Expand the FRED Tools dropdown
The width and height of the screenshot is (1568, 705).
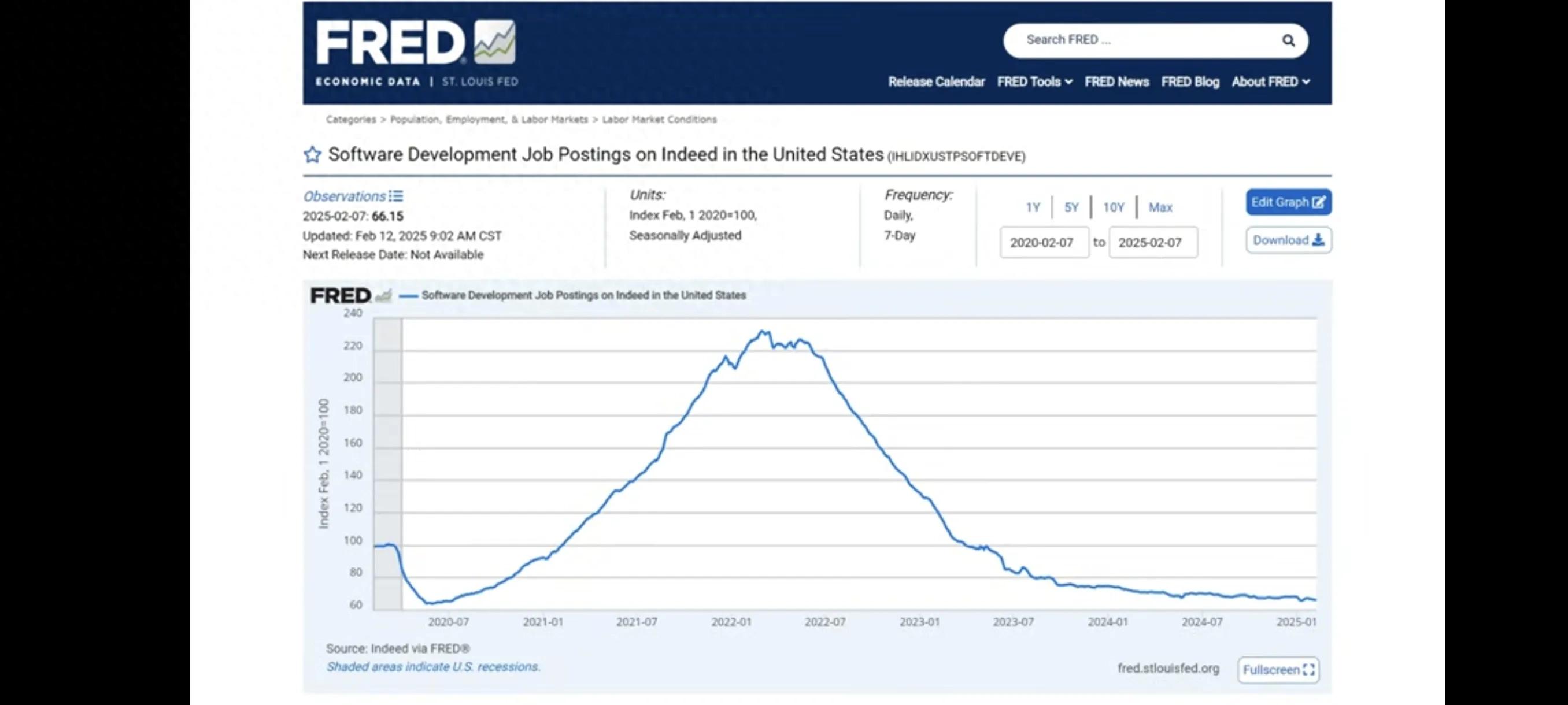[1034, 82]
